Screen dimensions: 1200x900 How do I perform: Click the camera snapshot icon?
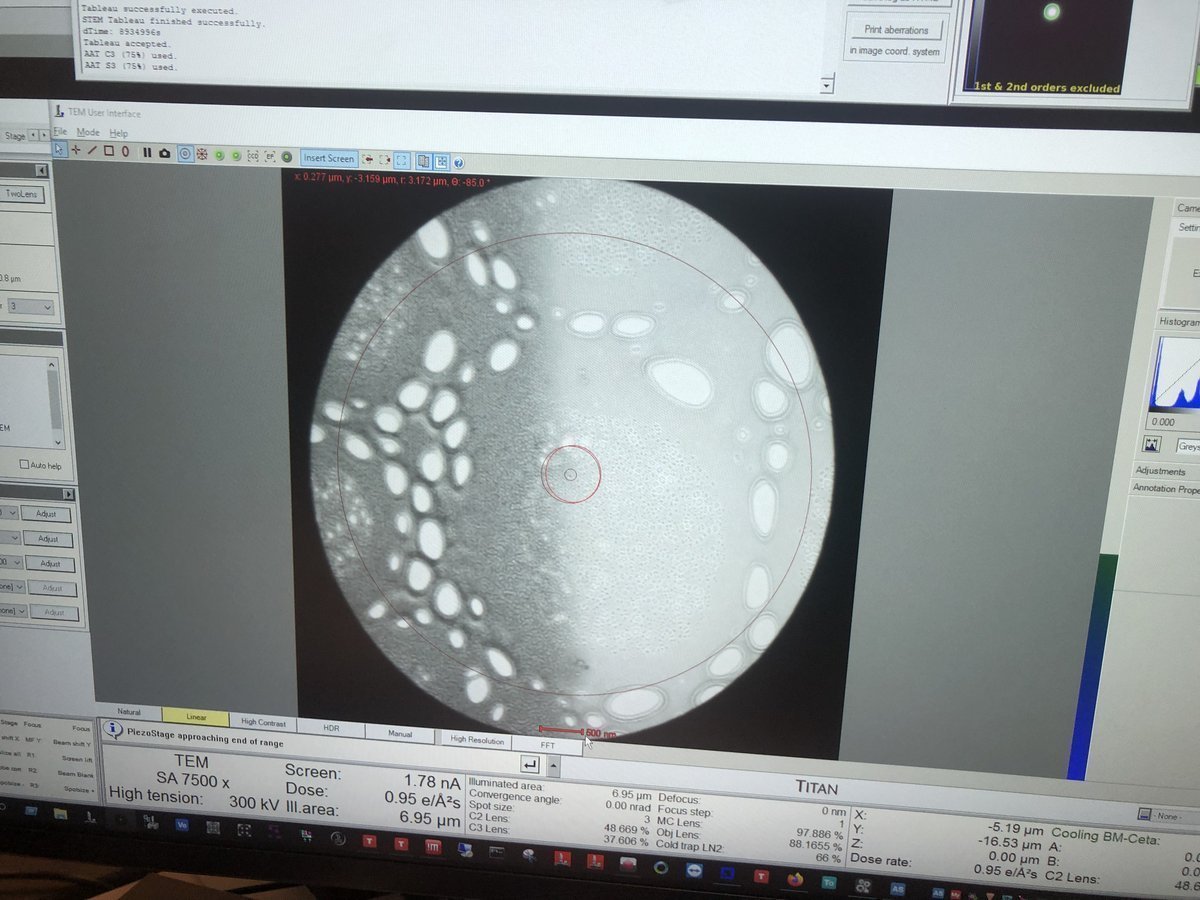[165, 153]
